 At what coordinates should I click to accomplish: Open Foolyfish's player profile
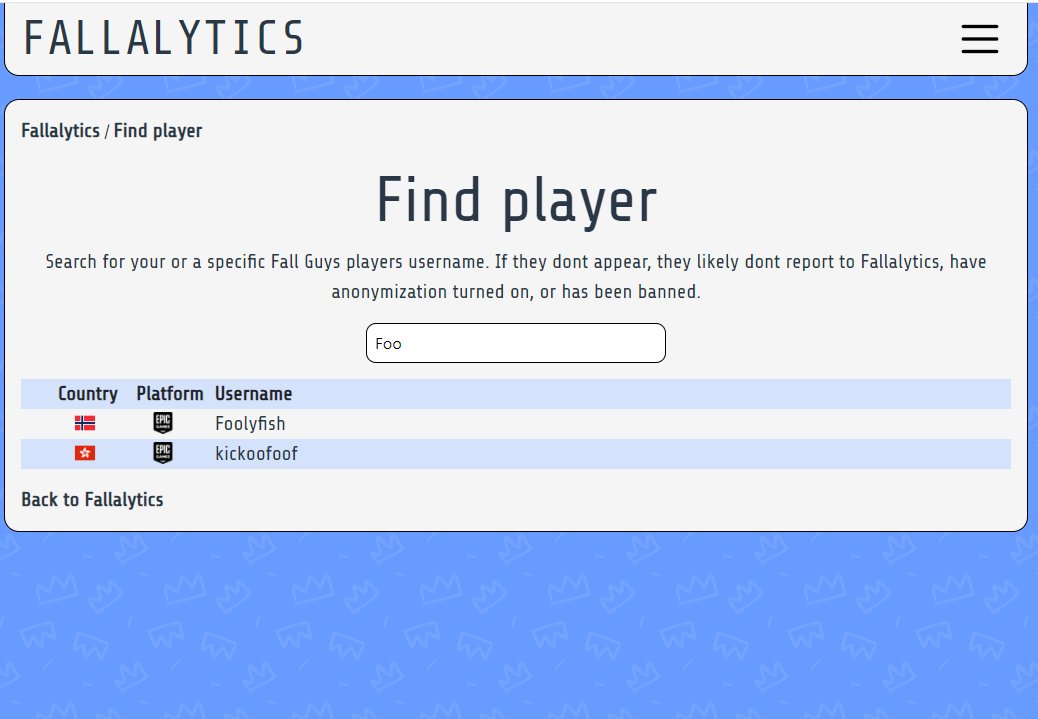point(250,422)
